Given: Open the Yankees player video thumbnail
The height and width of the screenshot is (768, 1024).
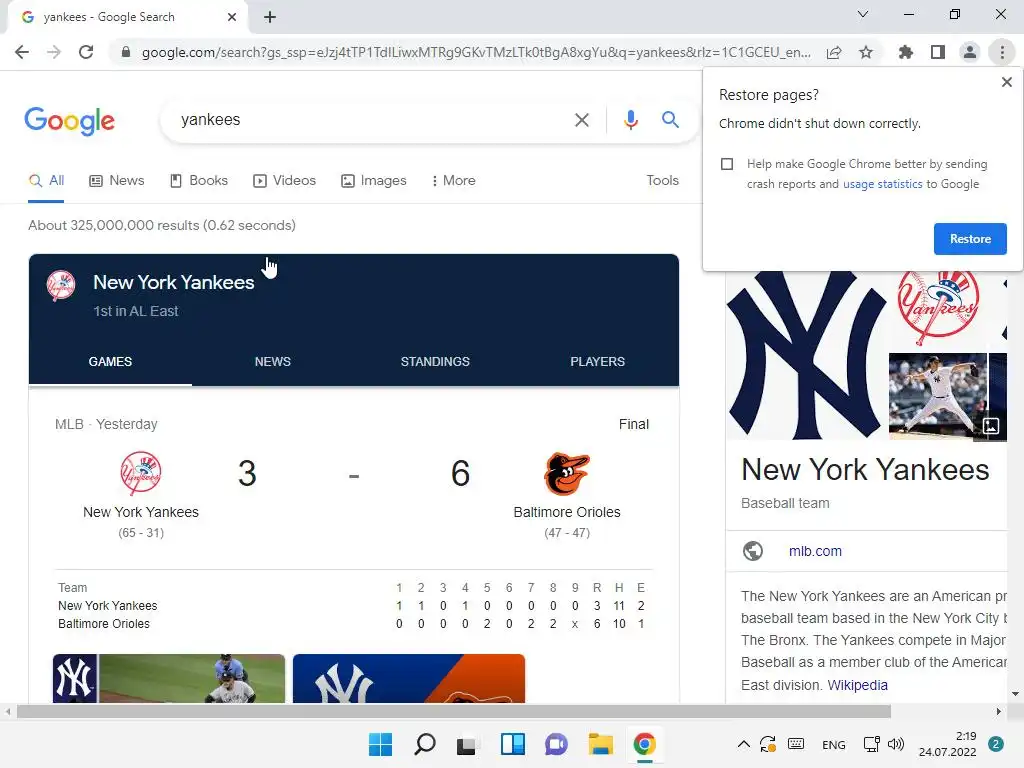Looking at the screenshot, I should tap(168, 679).
